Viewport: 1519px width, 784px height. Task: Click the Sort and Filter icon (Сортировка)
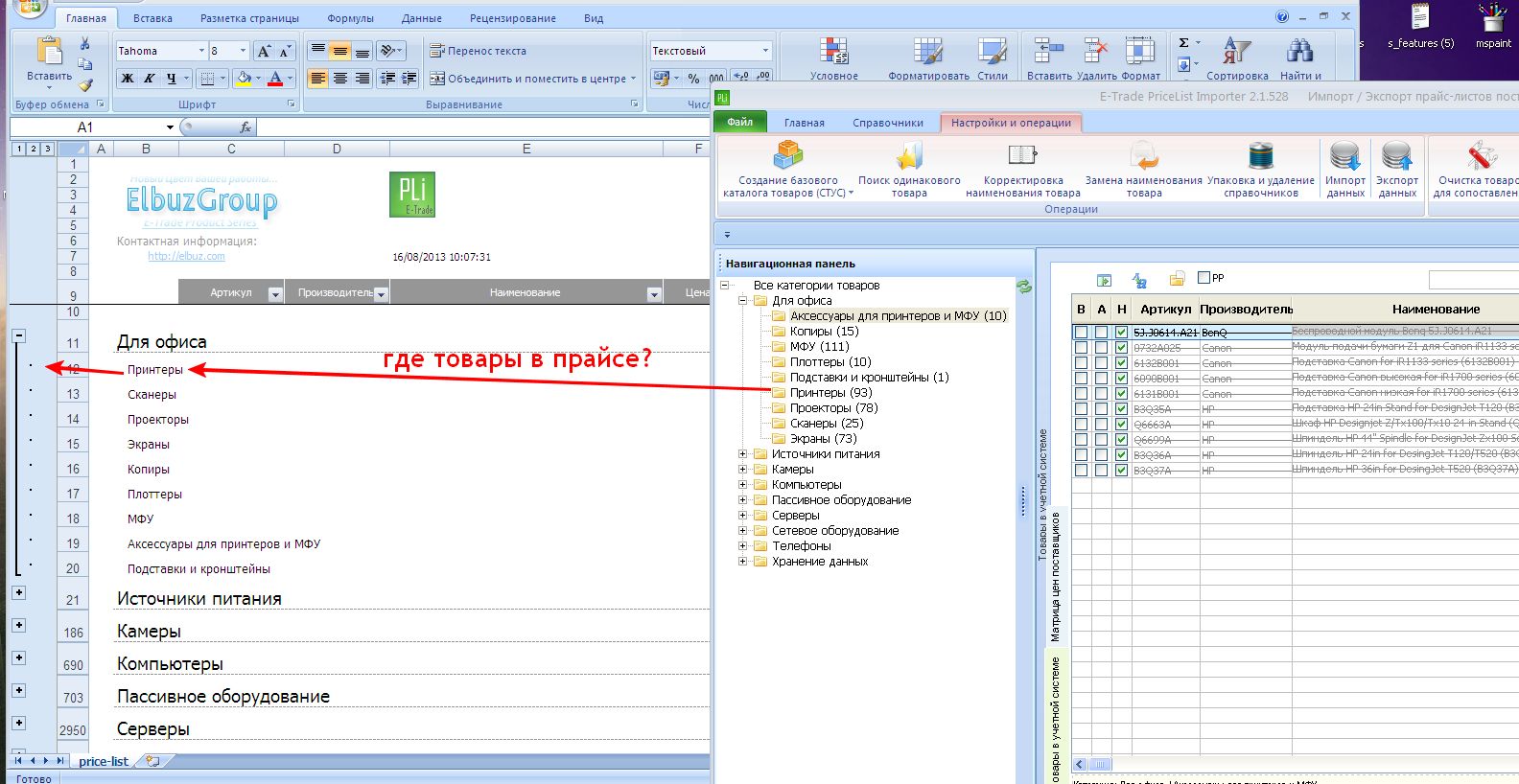coord(1237,52)
